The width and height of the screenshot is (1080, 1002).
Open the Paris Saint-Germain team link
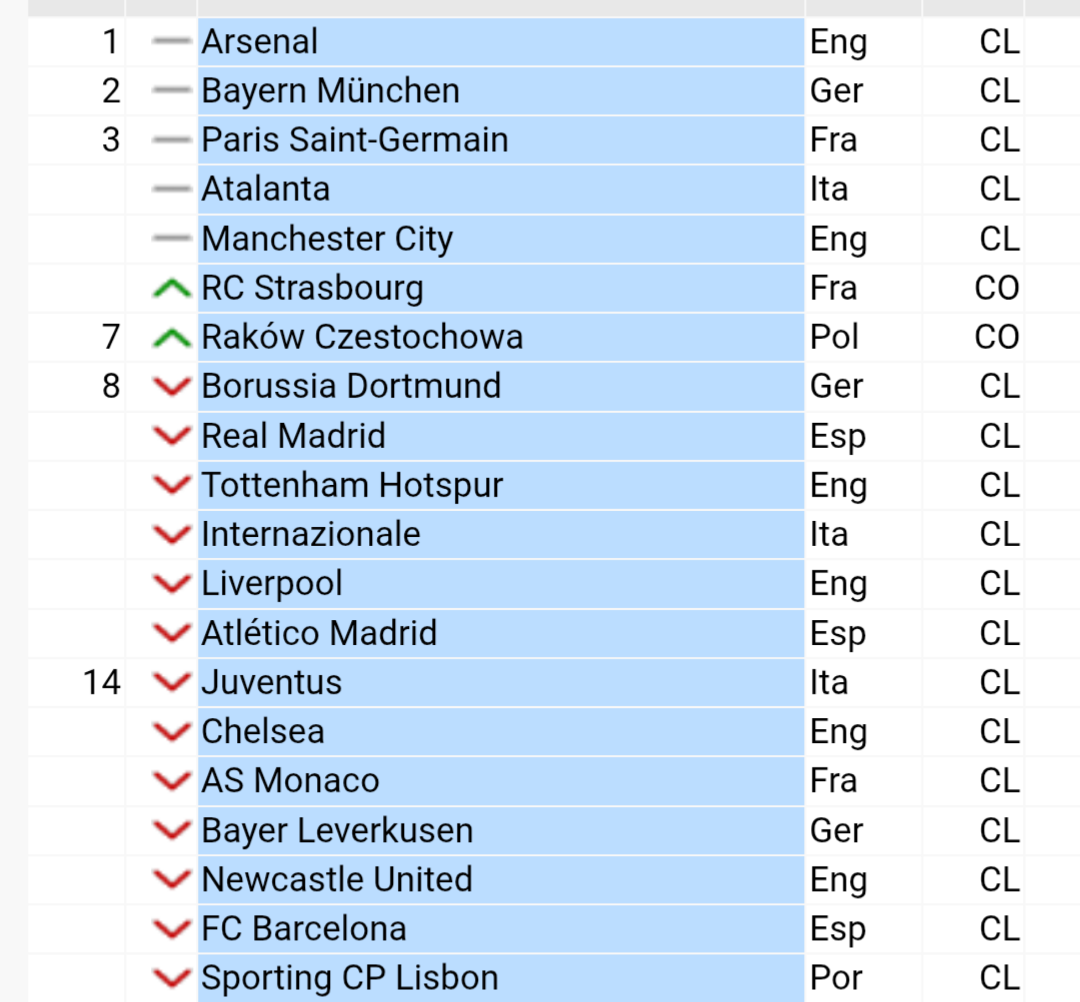coord(355,140)
